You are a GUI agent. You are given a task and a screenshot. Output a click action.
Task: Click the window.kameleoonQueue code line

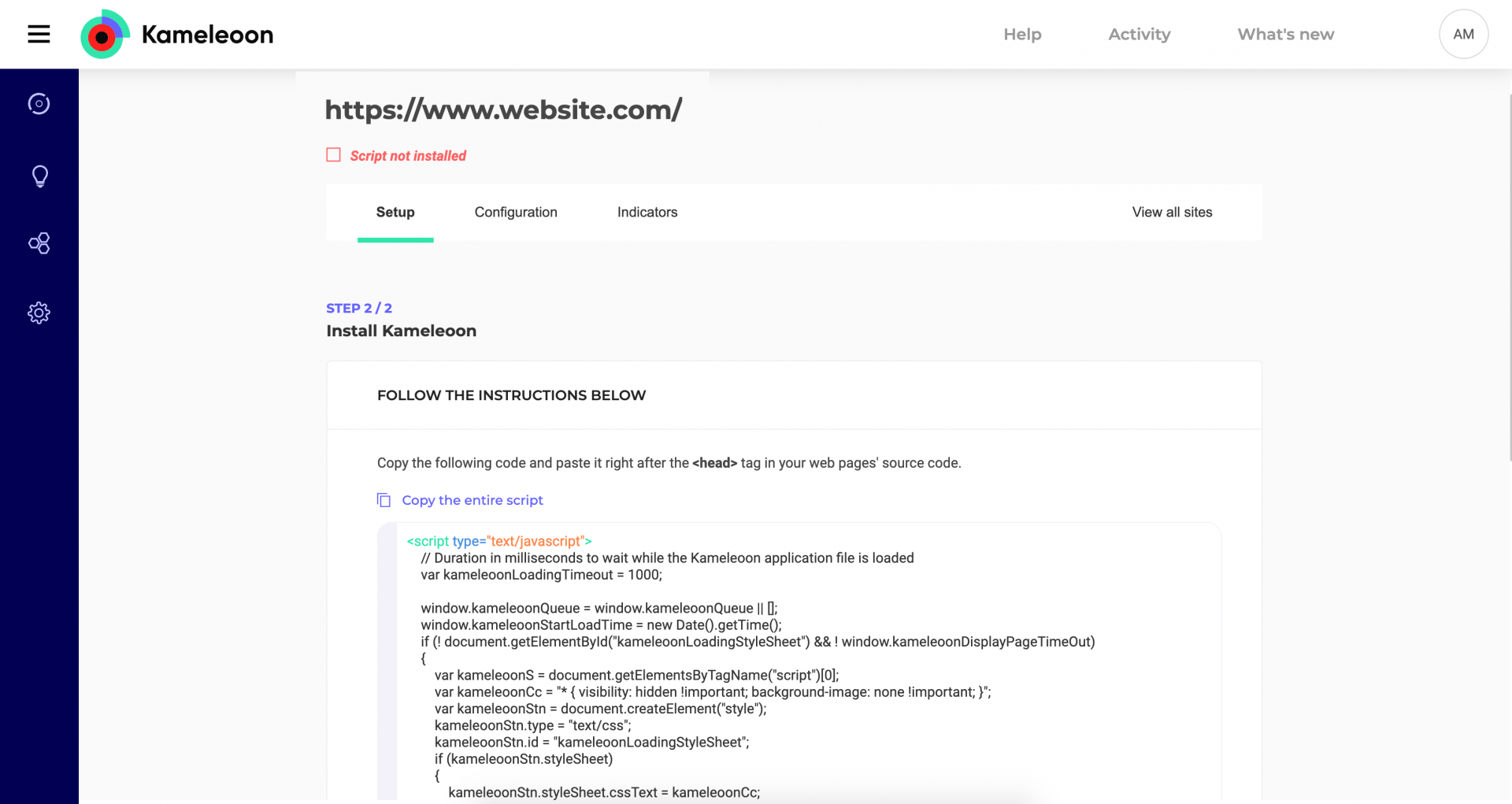598,608
